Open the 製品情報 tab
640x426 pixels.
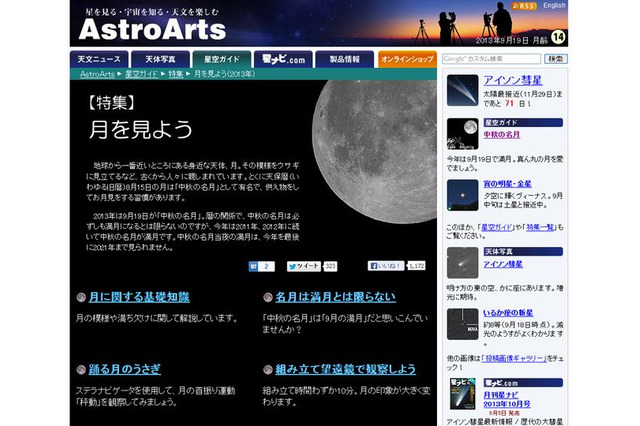click(x=344, y=59)
